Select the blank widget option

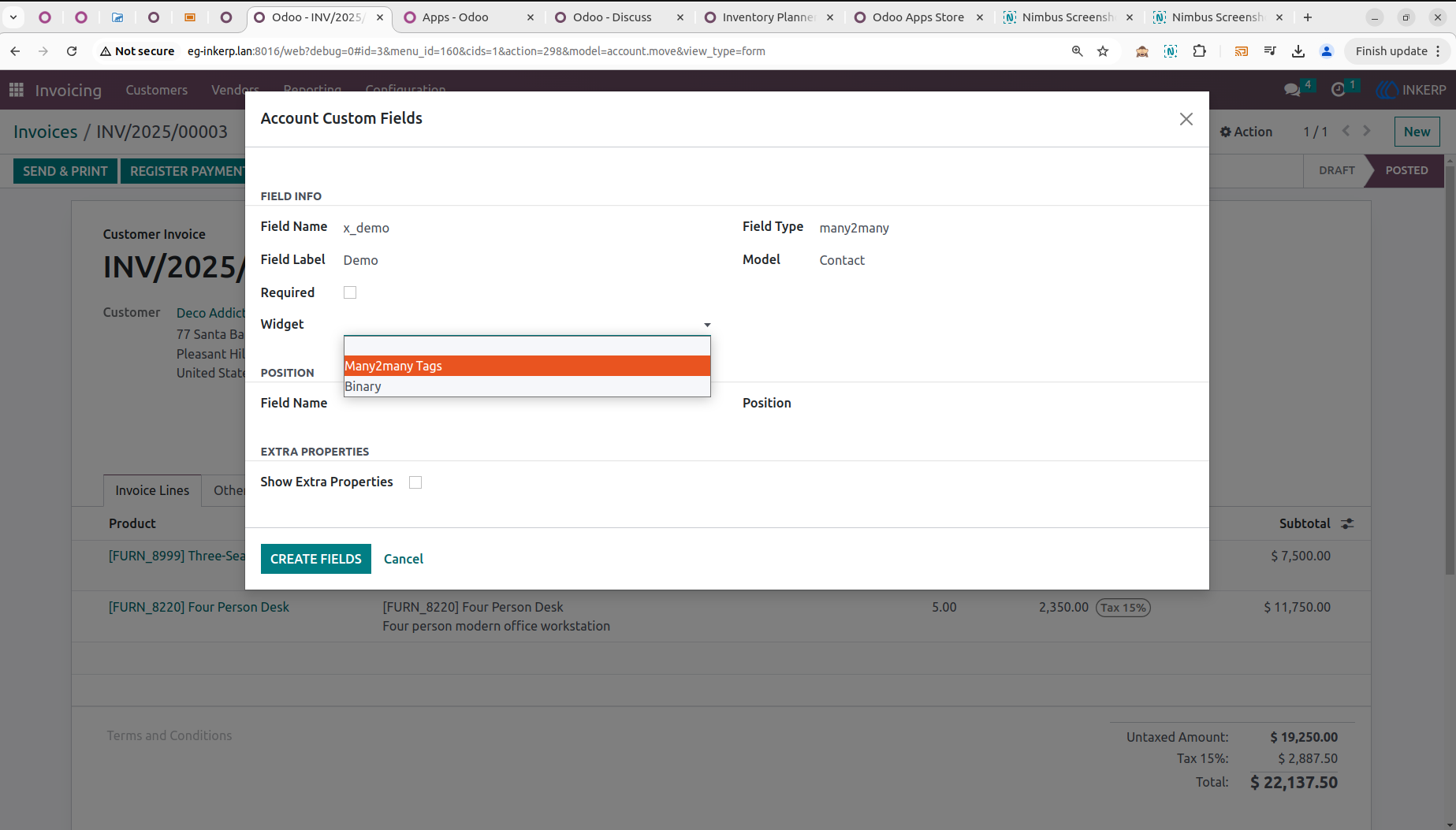(527, 346)
